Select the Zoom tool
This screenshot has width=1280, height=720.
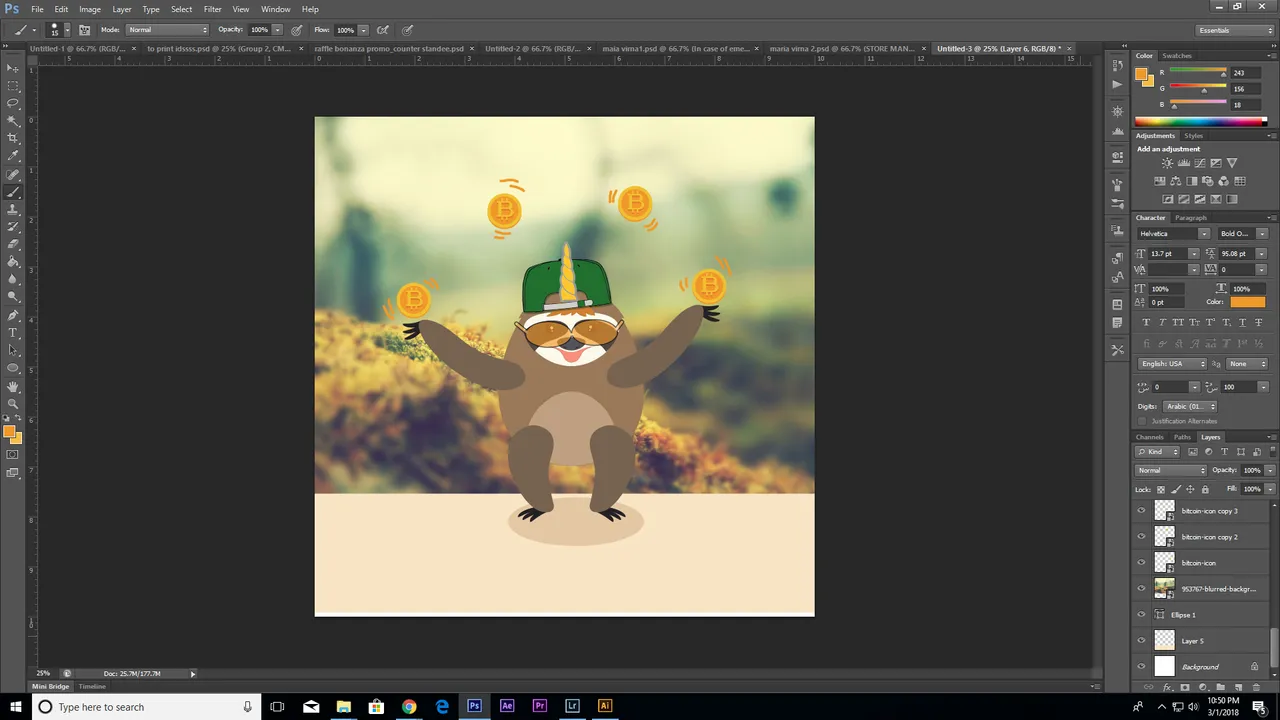tap(13, 403)
